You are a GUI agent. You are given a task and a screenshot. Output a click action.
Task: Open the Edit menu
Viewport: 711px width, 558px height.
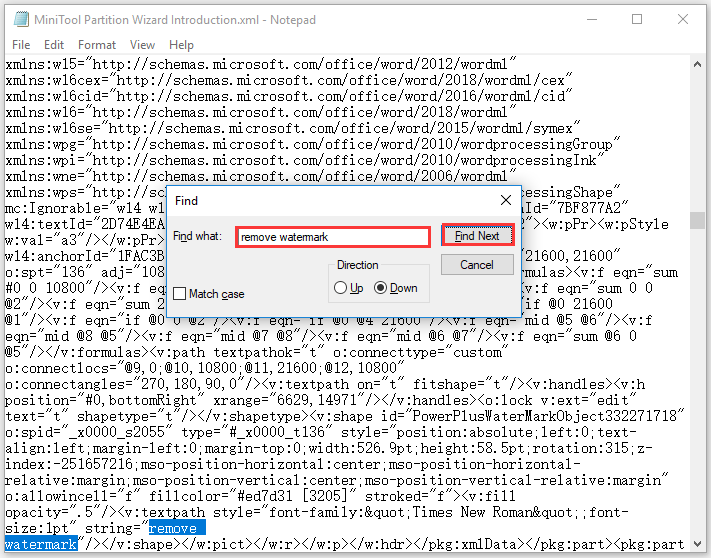tap(54, 45)
